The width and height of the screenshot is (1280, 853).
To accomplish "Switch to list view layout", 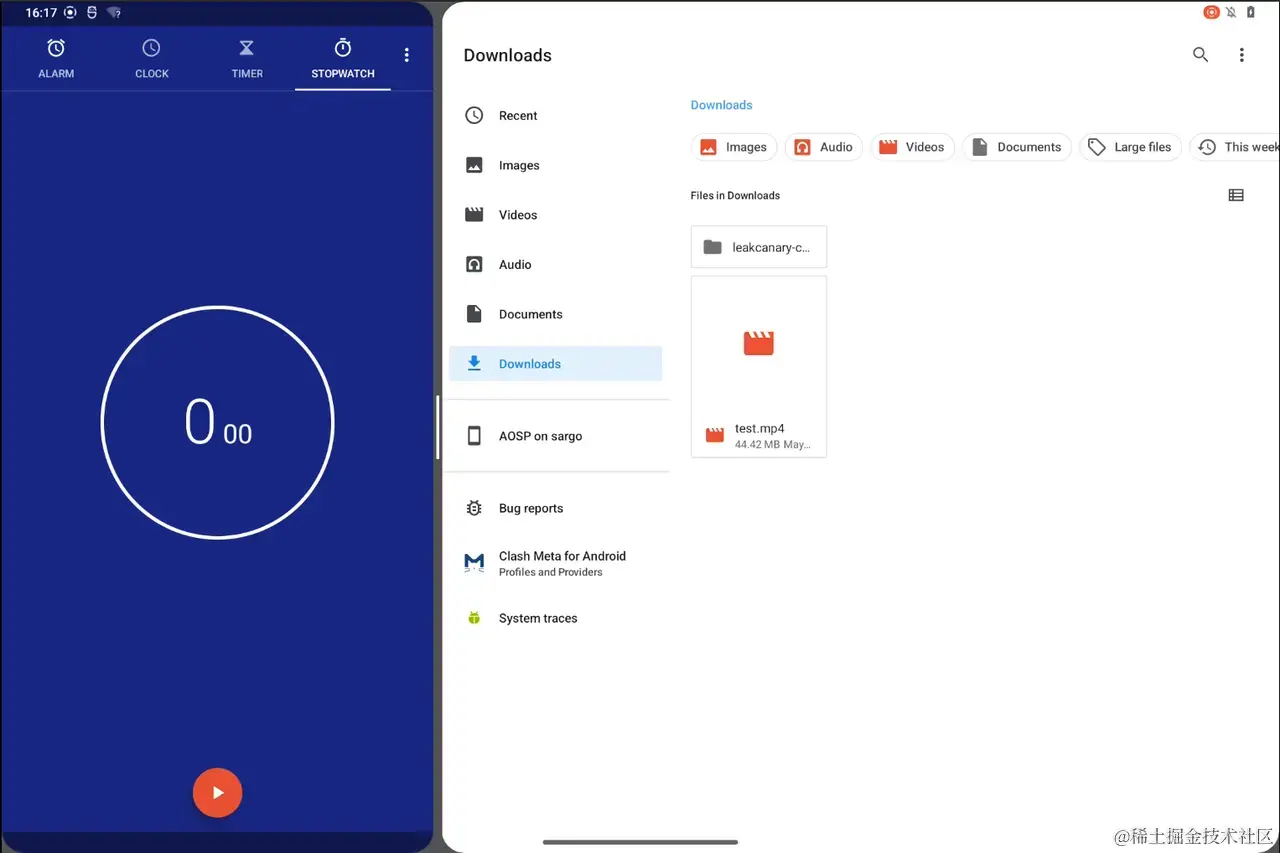I will pyautogui.click(x=1236, y=196).
